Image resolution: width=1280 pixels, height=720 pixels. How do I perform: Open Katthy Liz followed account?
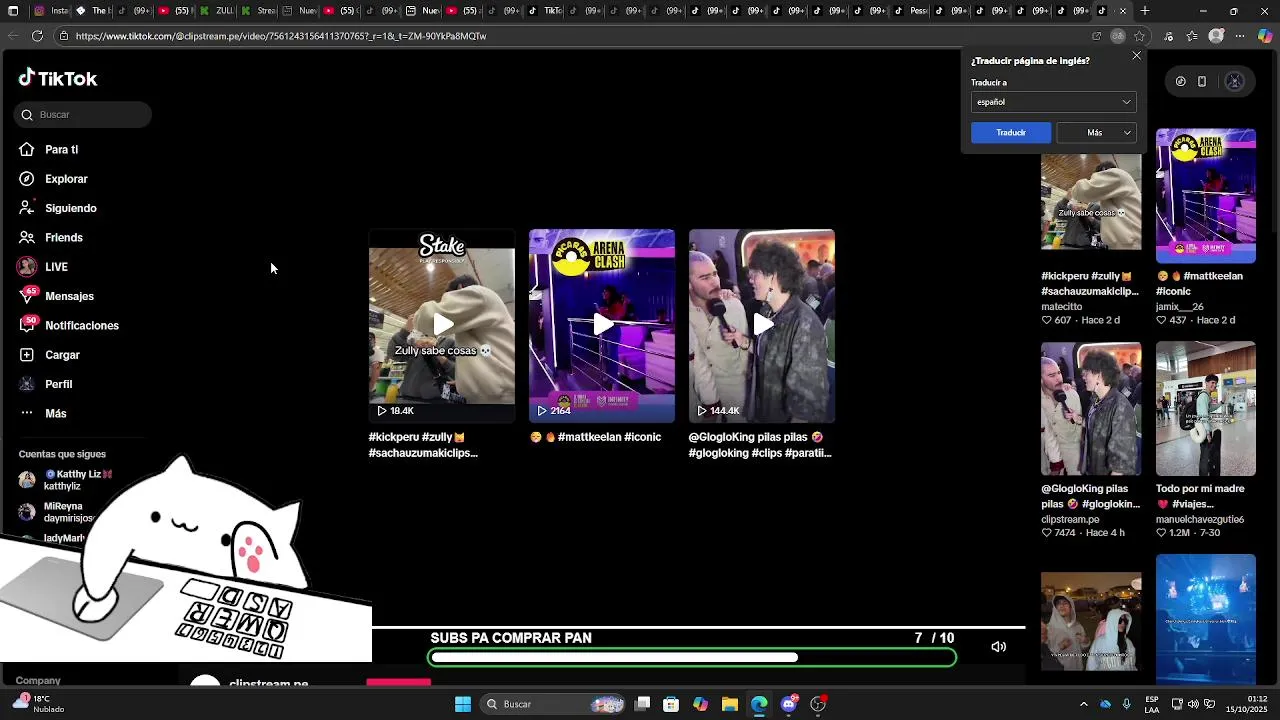(x=65, y=480)
